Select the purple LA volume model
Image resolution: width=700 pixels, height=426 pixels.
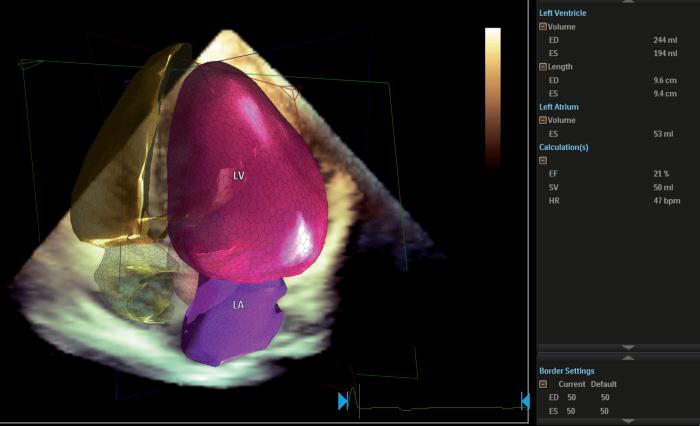pos(232,322)
